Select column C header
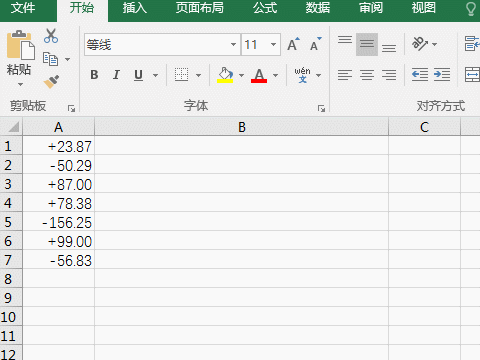Image resolution: width=480 pixels, height=360 pixels. [x=424, y=127]
